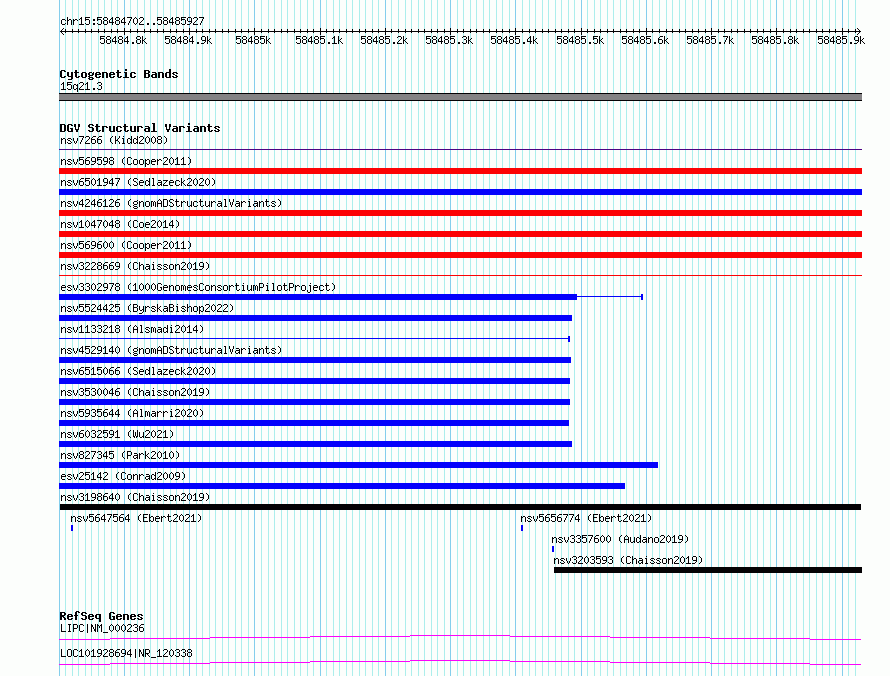This screenshot has width=890, height=676.
Task: Click nsv3228669 (Chaisson2019) label
Action: click(x=135, y=266)
